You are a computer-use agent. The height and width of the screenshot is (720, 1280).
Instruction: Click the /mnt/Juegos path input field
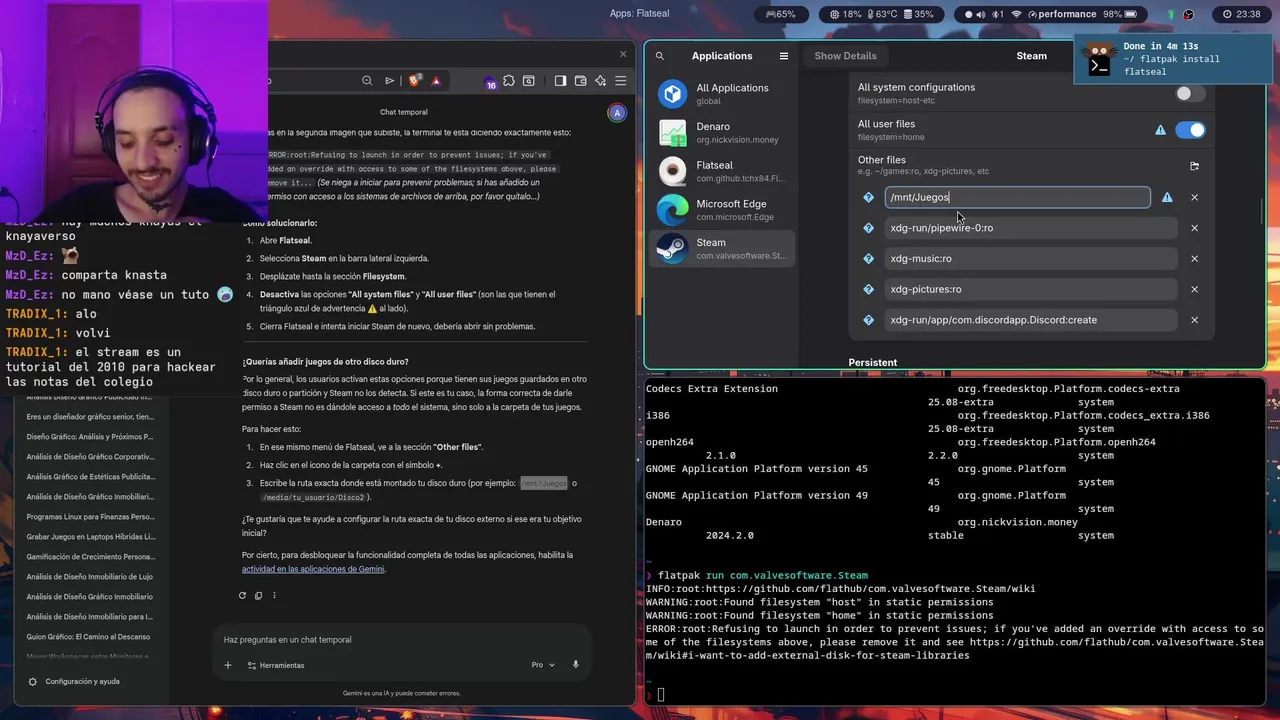[1017, 197]
